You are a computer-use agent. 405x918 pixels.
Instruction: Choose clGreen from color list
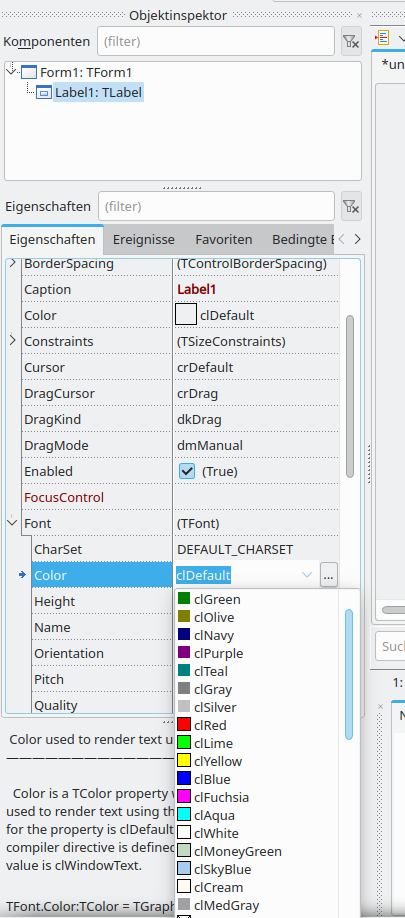256,599
